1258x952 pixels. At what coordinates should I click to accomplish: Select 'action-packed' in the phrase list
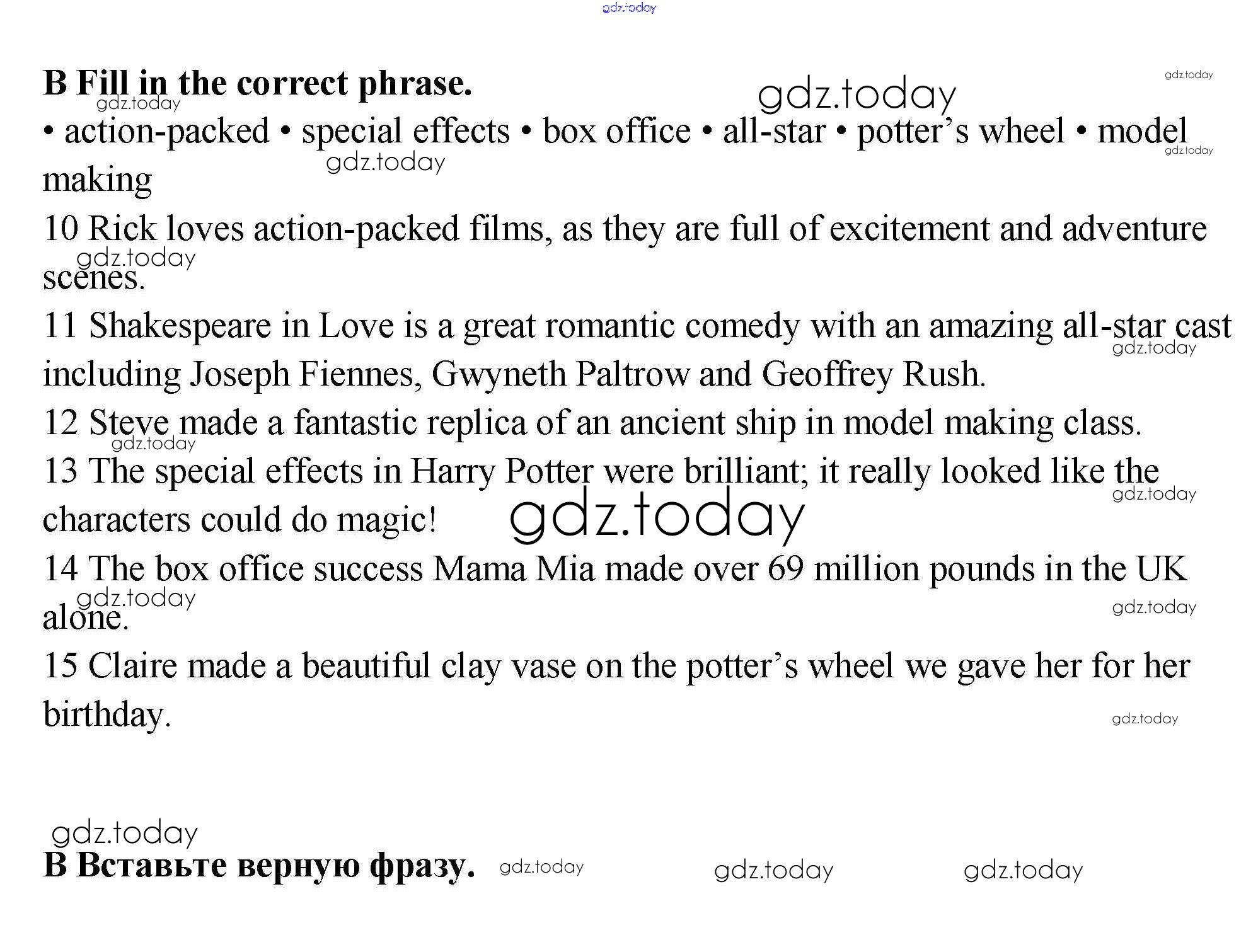coord(166,131)
